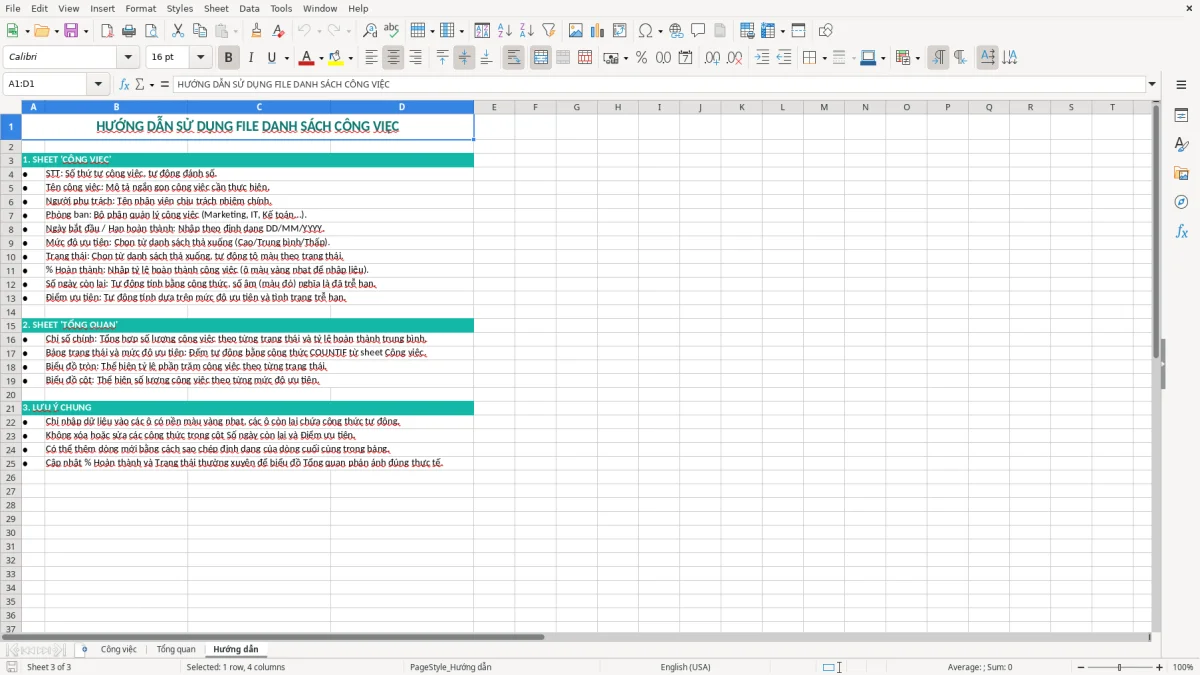1200x675 pixels.
Task: Insert Chart icon
Action: pos(598,31)
